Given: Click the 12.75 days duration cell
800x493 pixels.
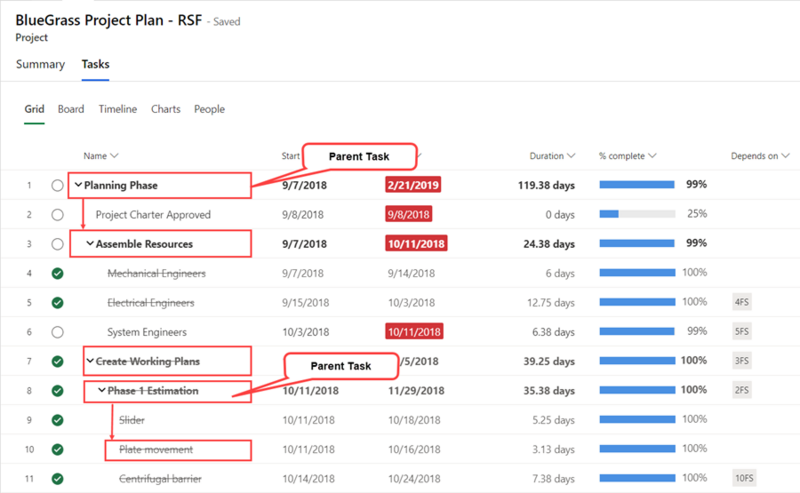Looking at the screenshot, I should (x=551, y=303).
